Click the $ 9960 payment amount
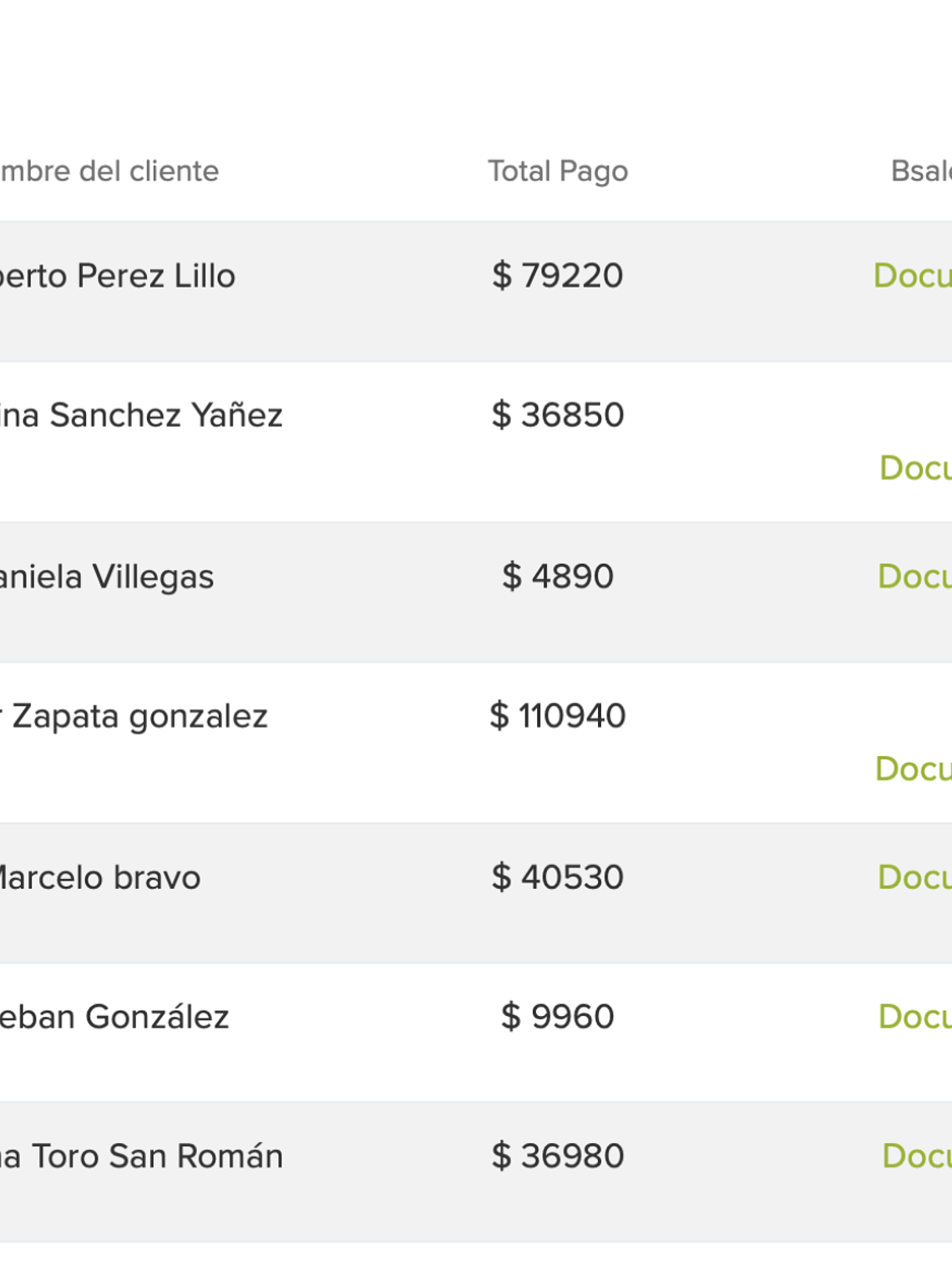Viewport: 952px width, 1270px height. coord(558,1017)
